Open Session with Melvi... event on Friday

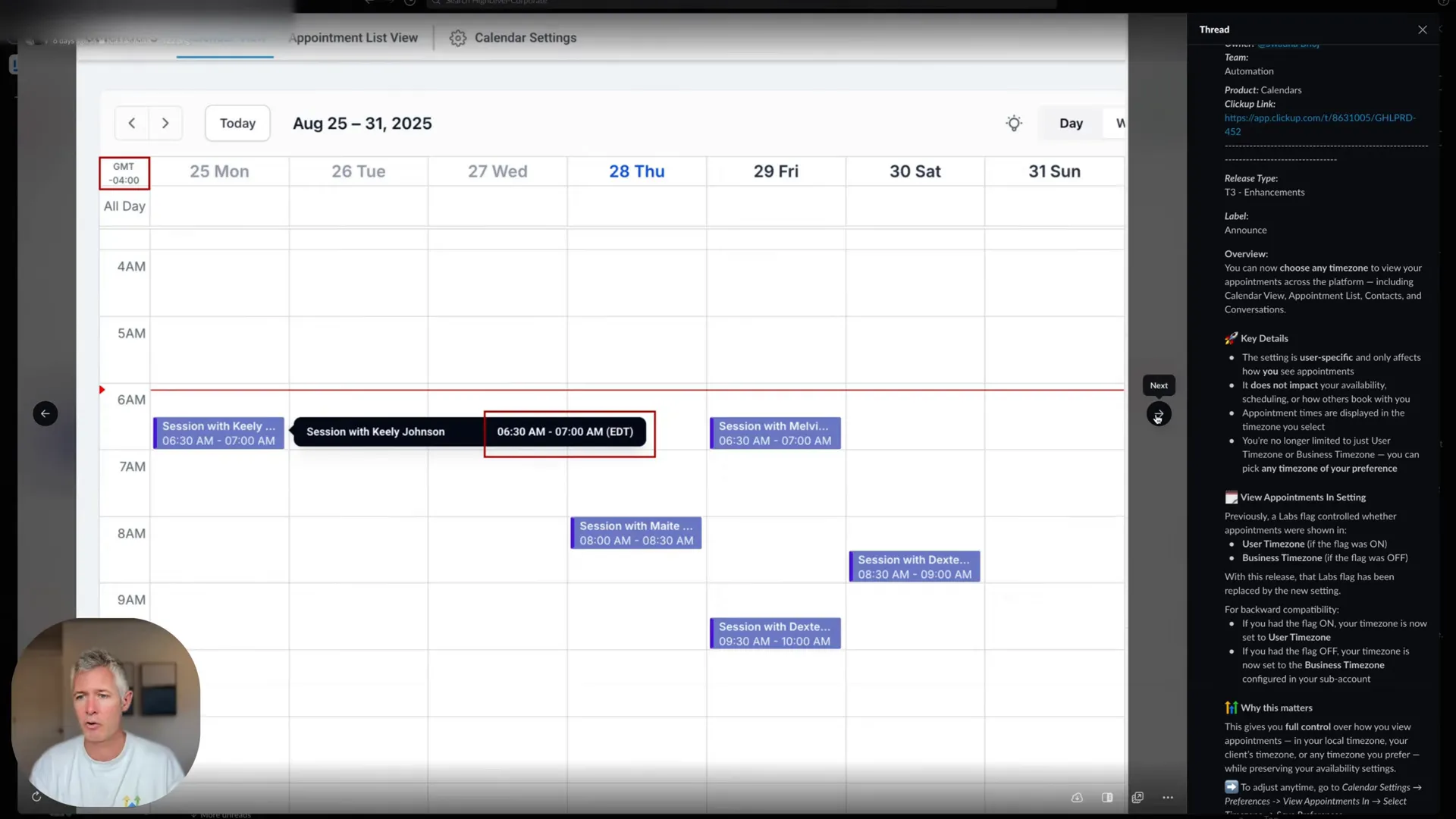[x=775, y=433]
